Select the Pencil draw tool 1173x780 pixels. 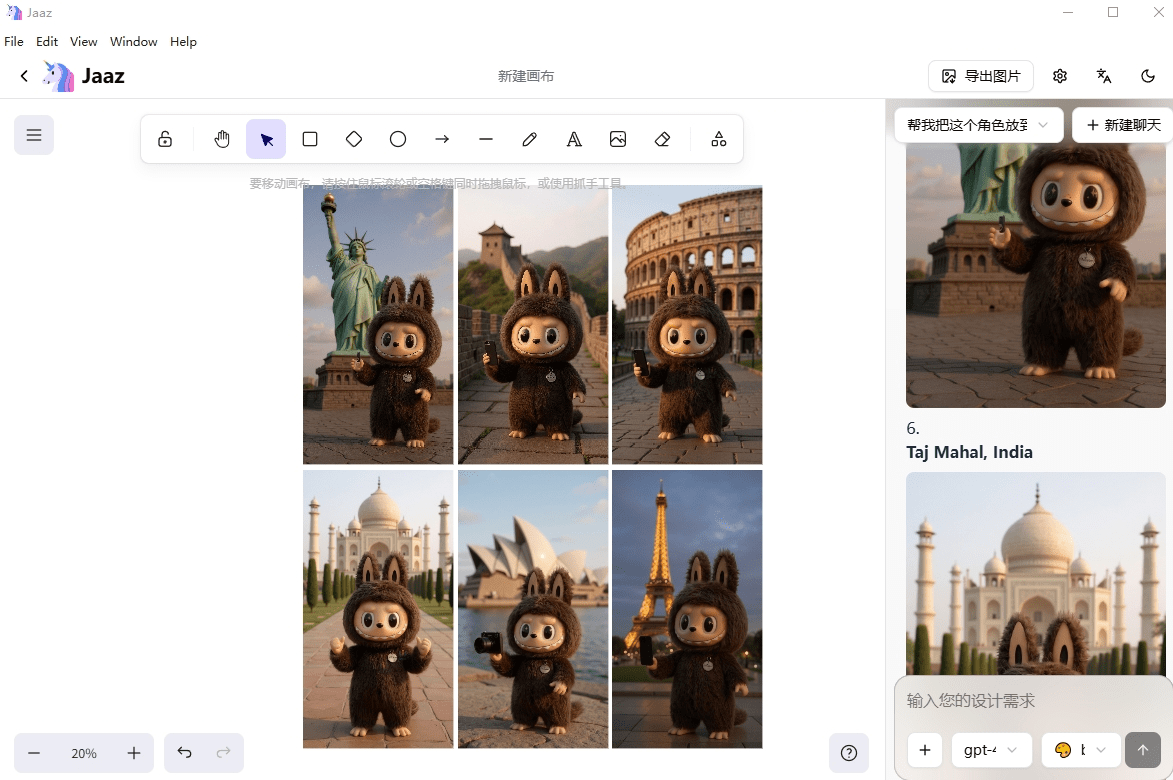530,140
